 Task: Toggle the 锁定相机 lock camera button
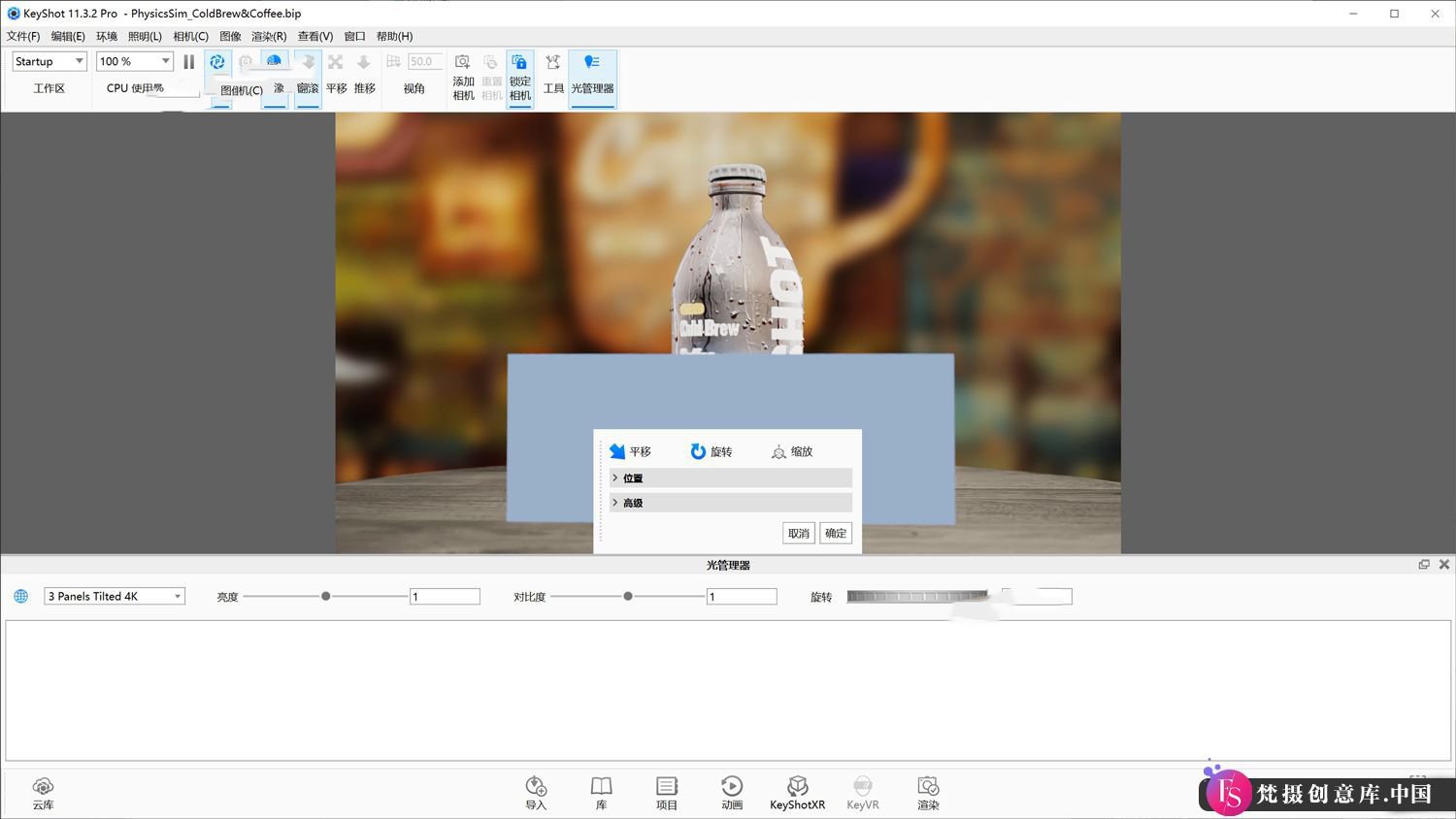520,78
